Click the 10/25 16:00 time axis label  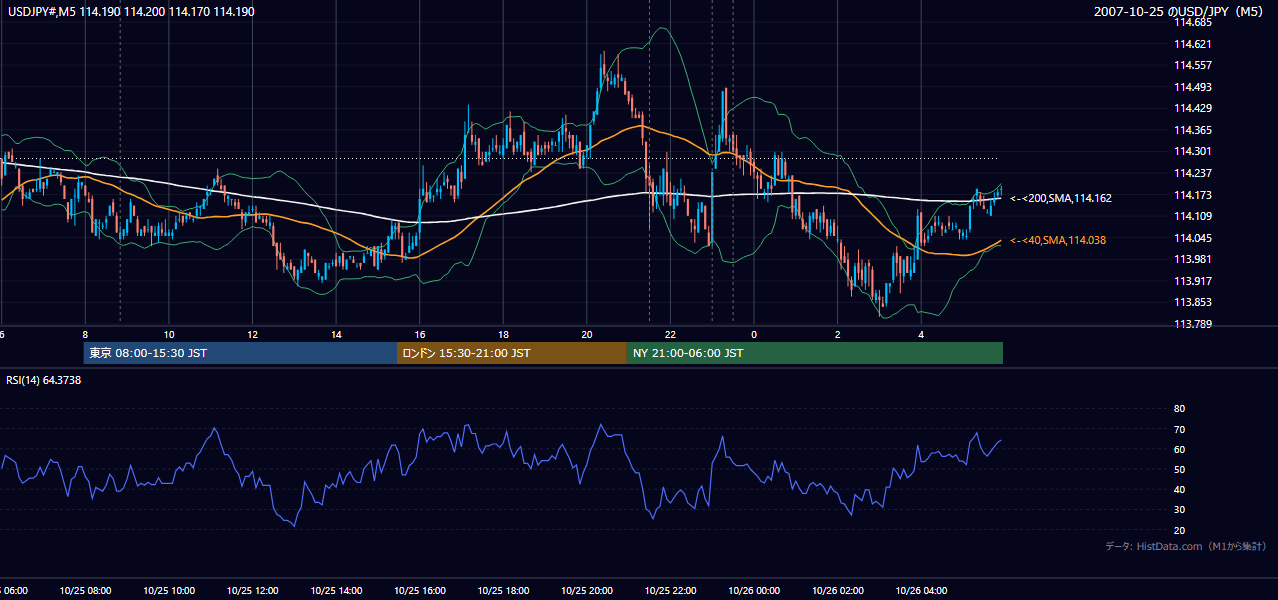(x=420, y=591)
